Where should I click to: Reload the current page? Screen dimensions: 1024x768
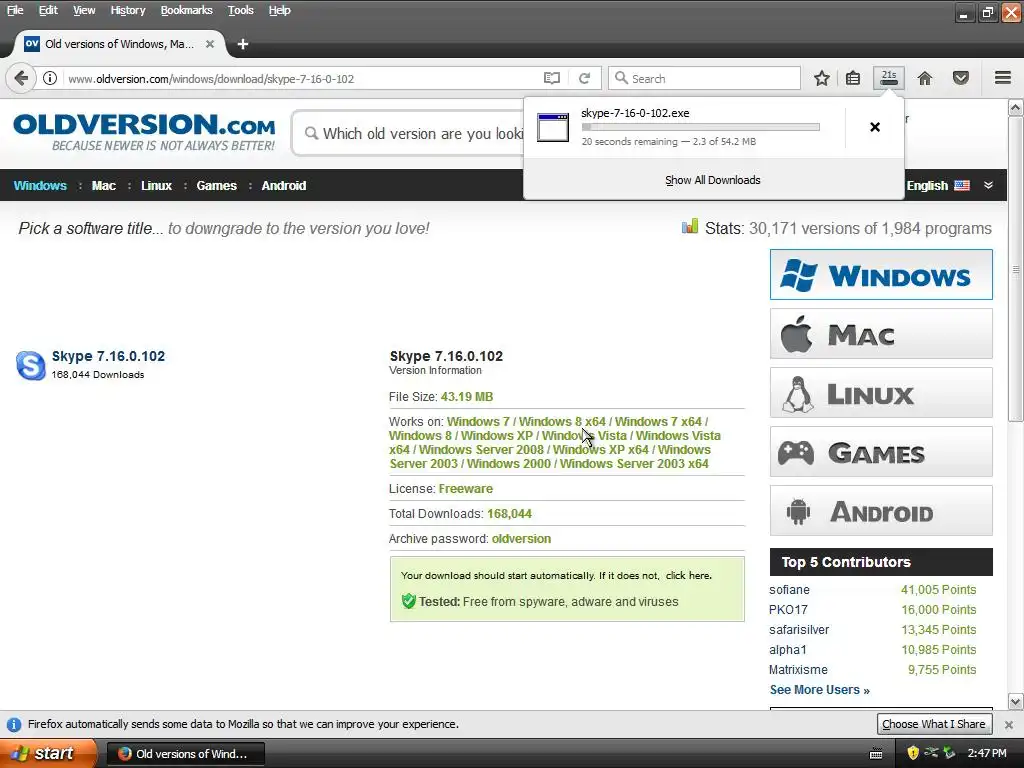tap(584, 78)
